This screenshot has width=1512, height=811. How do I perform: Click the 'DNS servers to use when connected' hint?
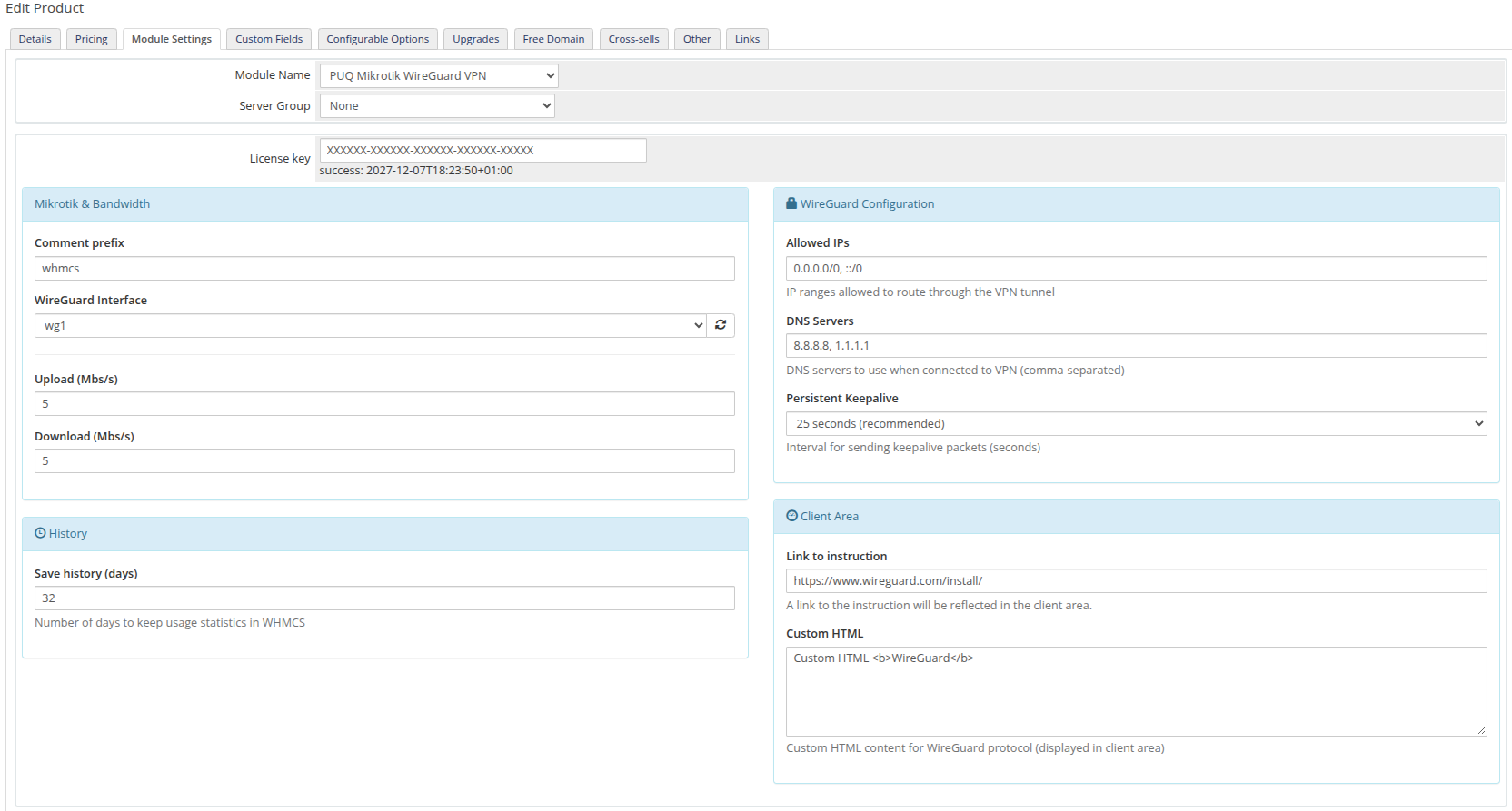[x=955, y=370]
